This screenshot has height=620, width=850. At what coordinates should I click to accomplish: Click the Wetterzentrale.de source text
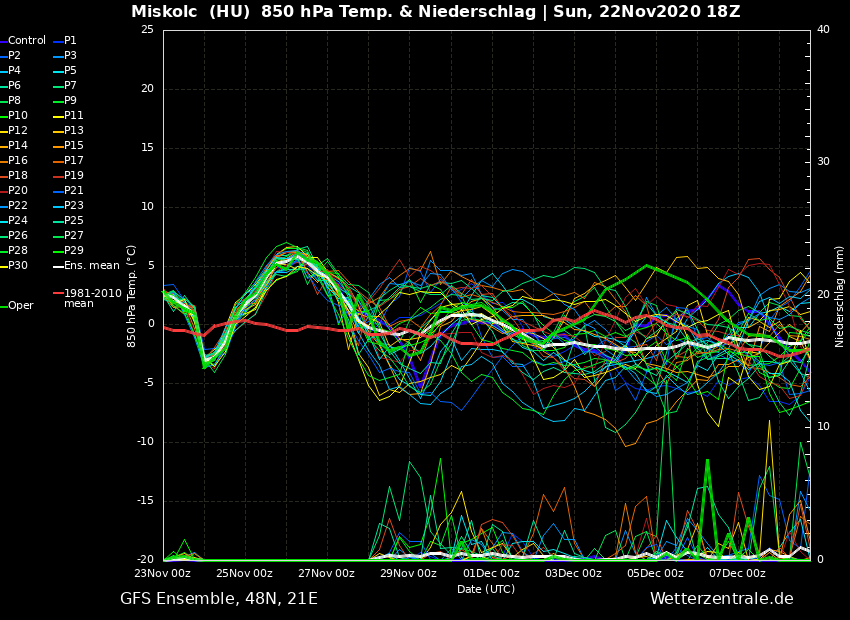point(721,599)
